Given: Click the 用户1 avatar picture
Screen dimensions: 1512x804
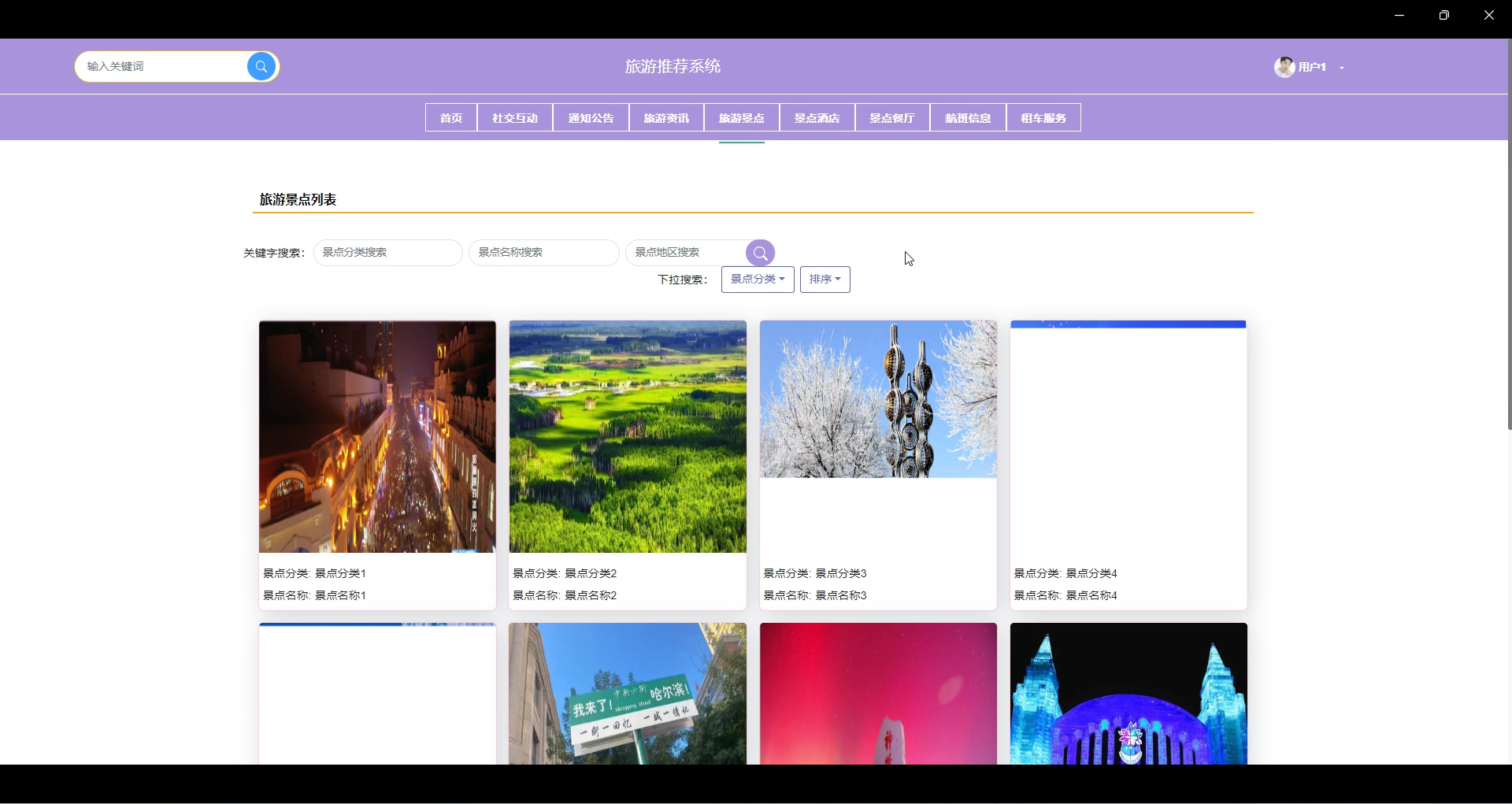Looking at the screenshot, I should [x=1284, y=67].
